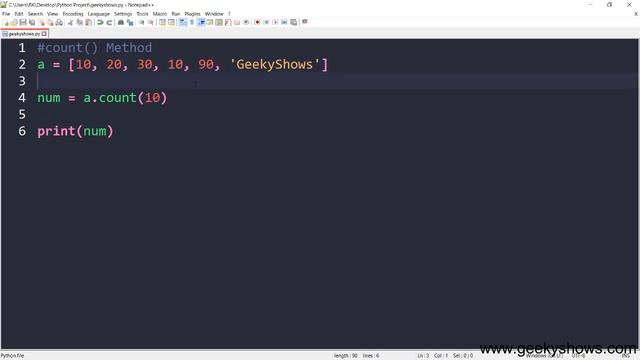The image size is (640, 360).
Task: Open Find with the binoculars icon
Action: [x=121, y=22]
